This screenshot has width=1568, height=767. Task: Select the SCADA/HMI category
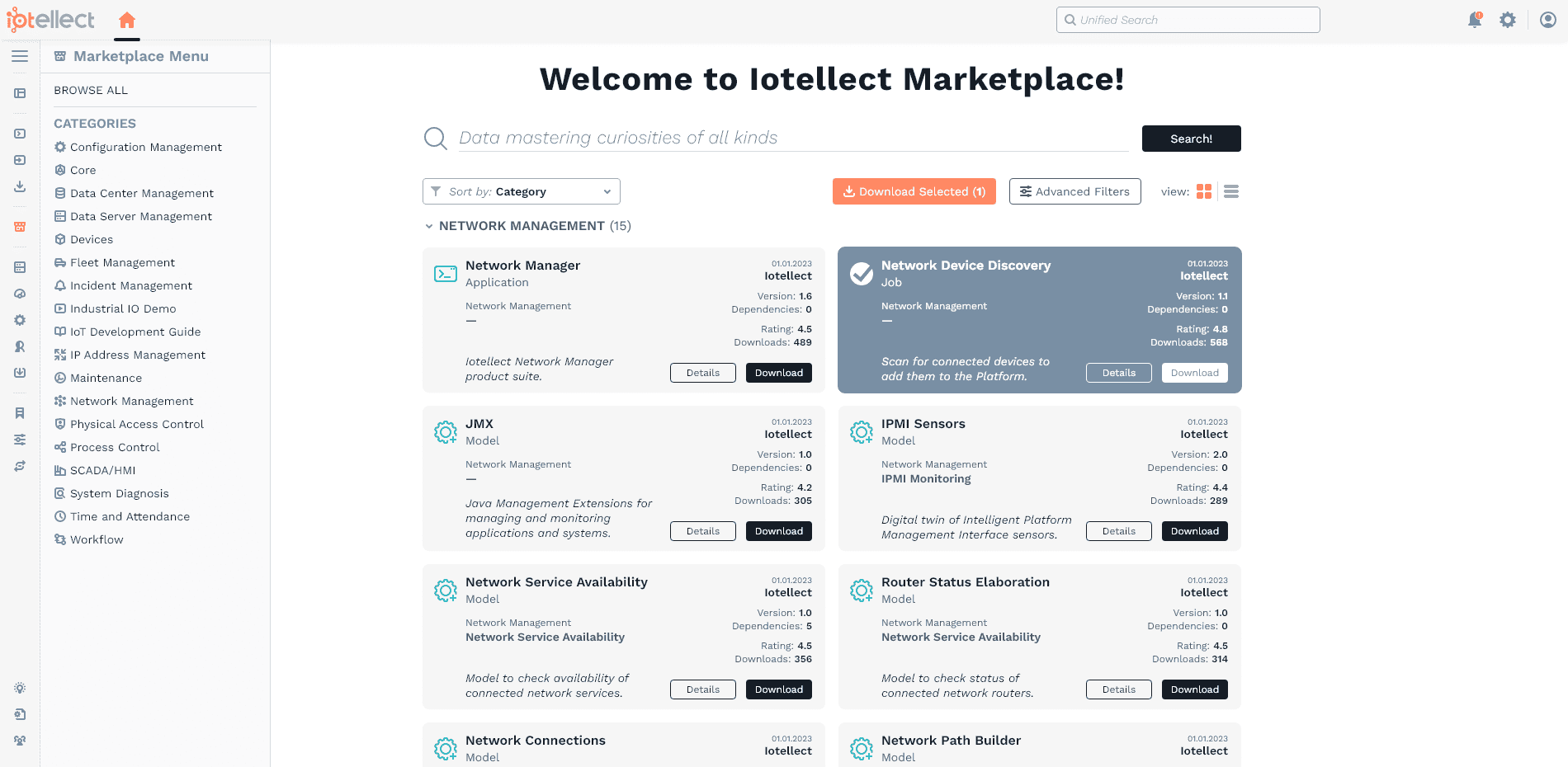pyautogui.click(x=102, y=470)
